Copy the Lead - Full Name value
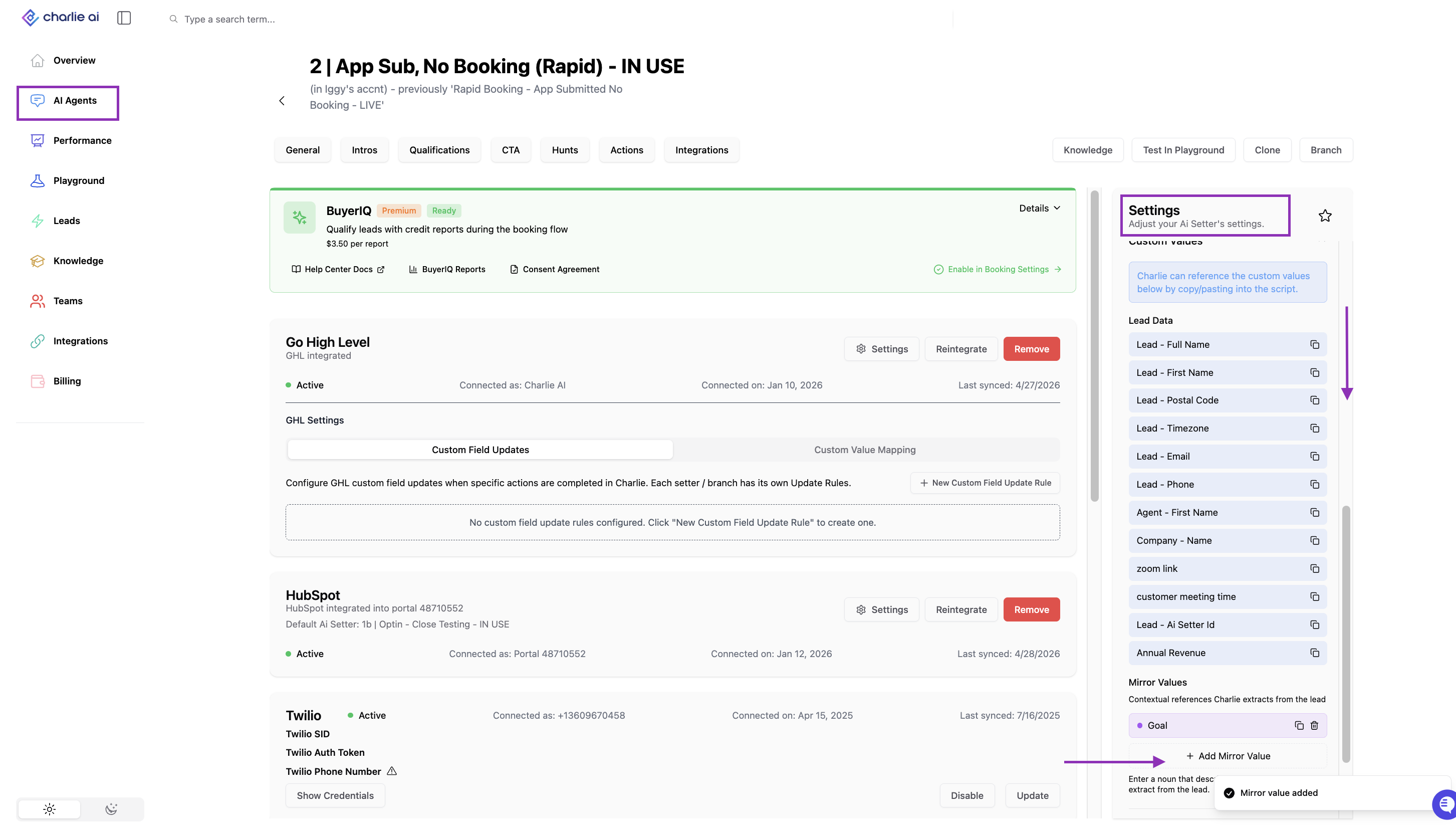The height and width of the screenshot is (832, 1456). [1314, 344]
